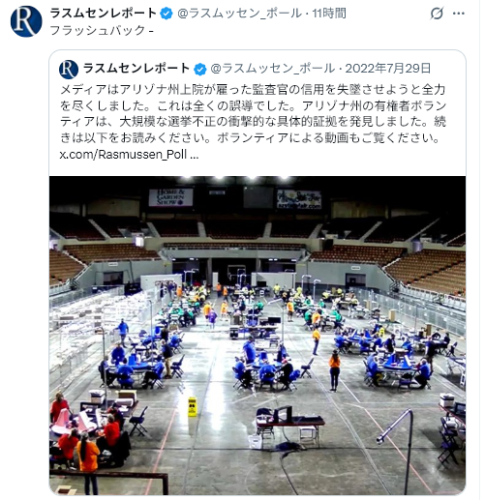Follow the x.com/Rasmussen_Poll link
The height and width of the screenshot is (500, 485).
[123, 155]
